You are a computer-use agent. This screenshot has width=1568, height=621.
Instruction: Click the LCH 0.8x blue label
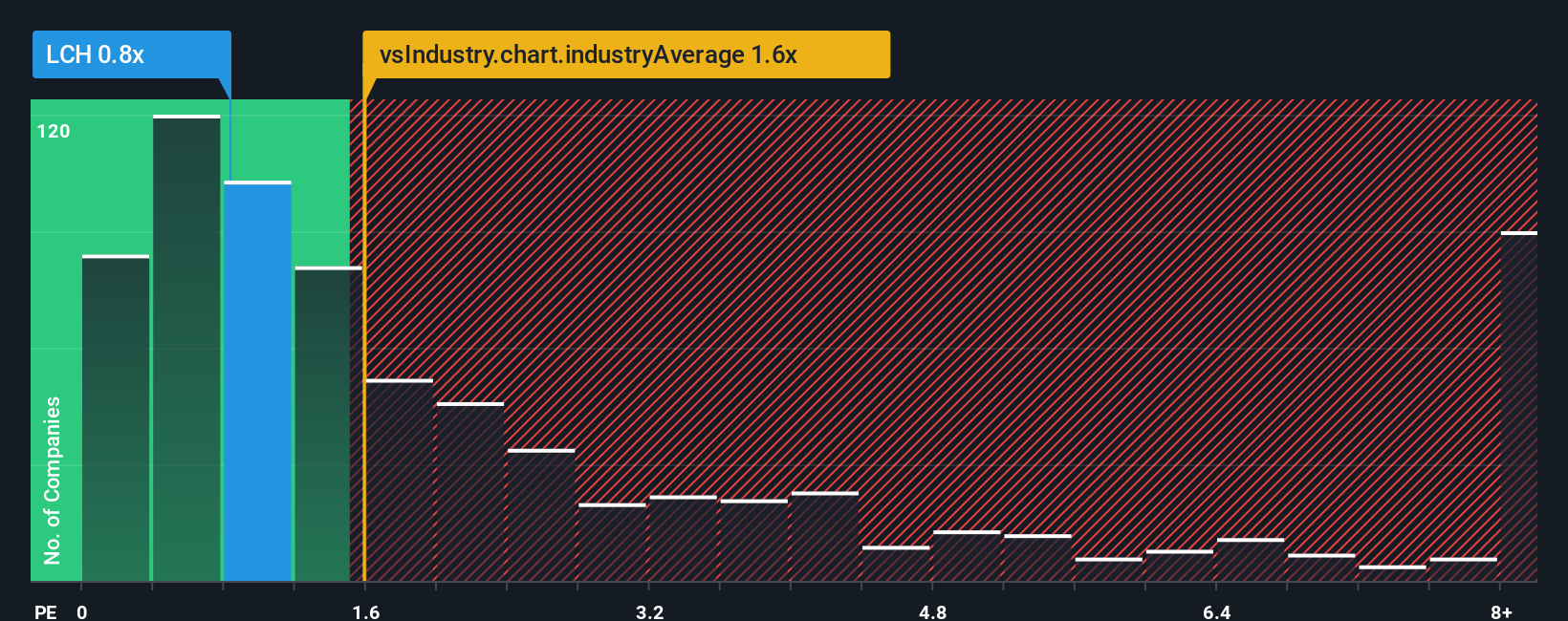[x=131, y=54]
